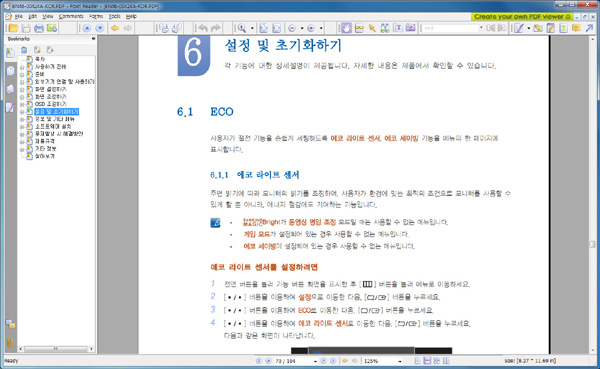Open the Comments menu

pyautogui.click(x=71, y=16)
